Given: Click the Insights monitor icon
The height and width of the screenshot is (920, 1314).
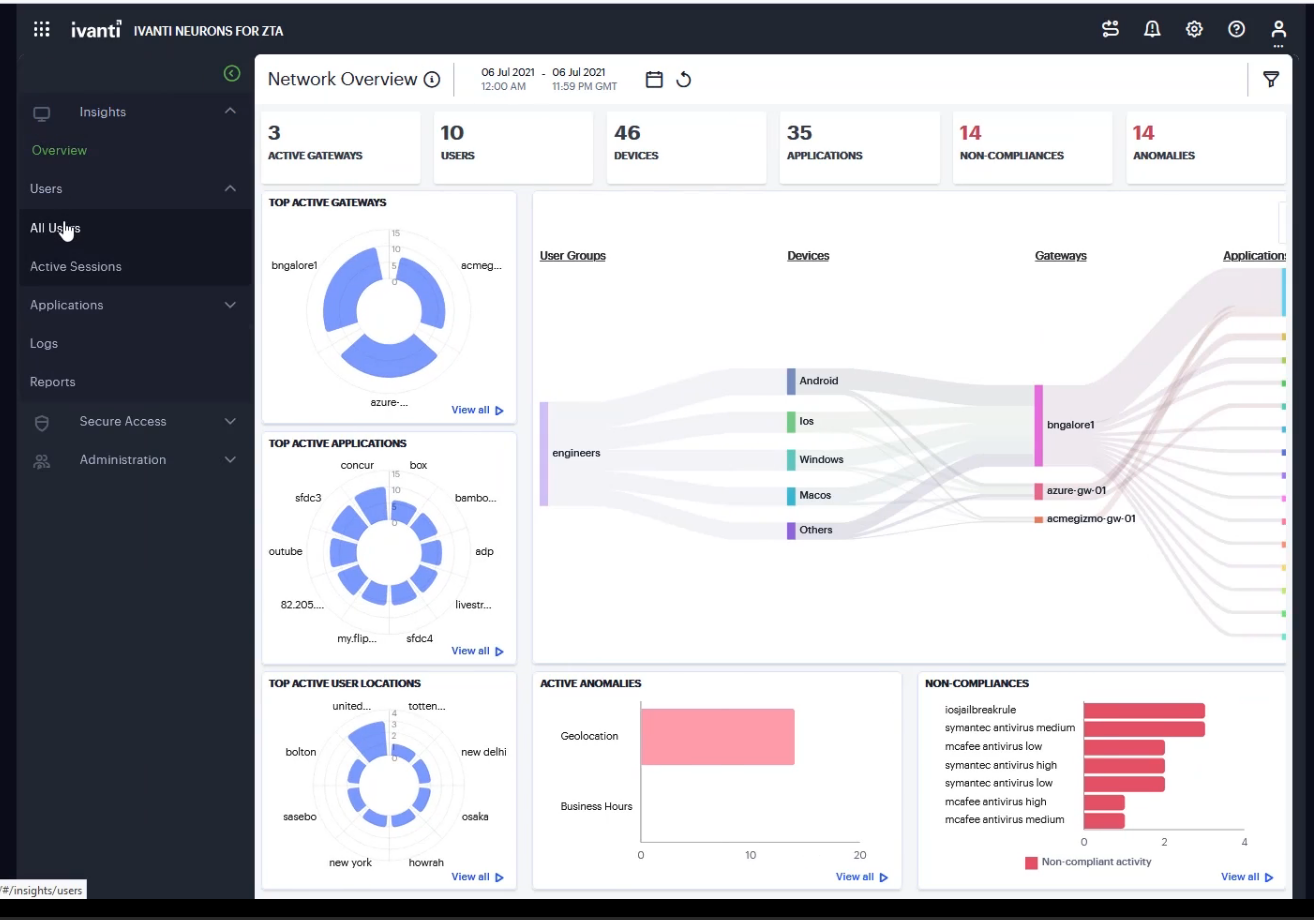Looking at the screenshot, I should 42,113.
